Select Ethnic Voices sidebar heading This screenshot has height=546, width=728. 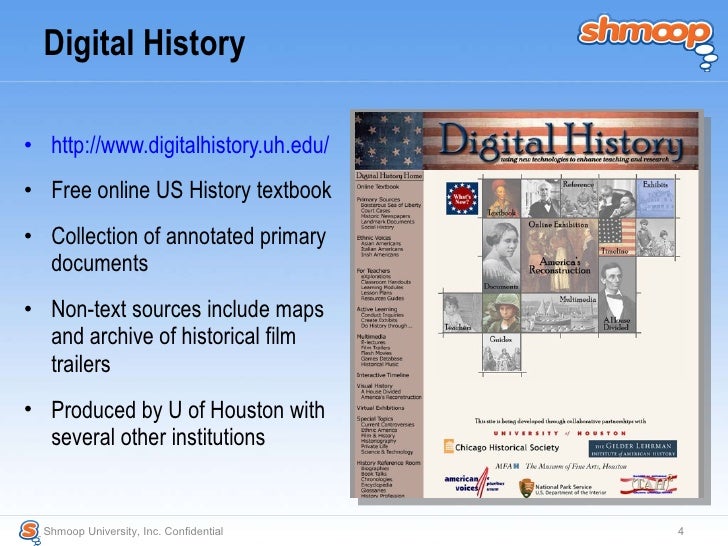(x=373, y=238)
